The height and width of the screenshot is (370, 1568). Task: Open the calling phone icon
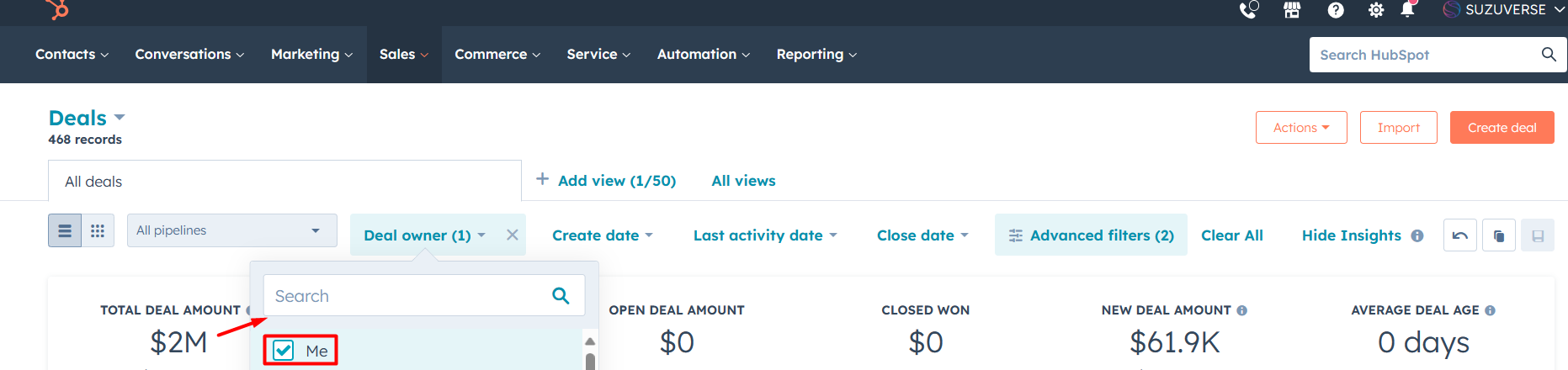[1248, 10]
